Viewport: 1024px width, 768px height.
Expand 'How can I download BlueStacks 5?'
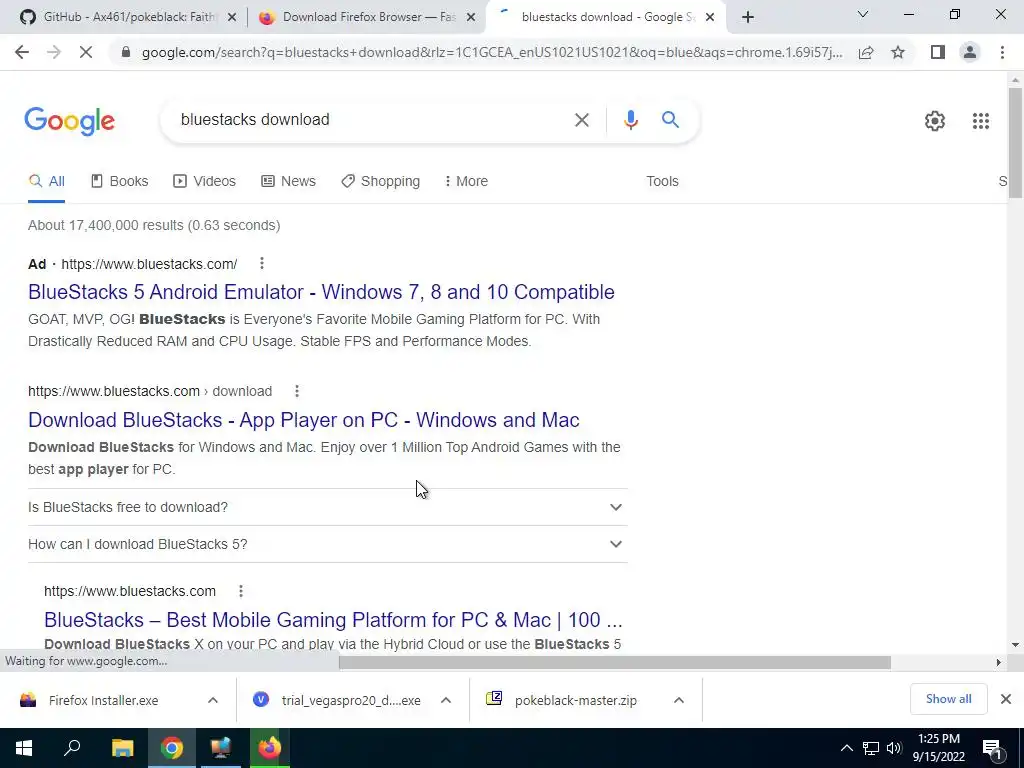coord(328,544)
